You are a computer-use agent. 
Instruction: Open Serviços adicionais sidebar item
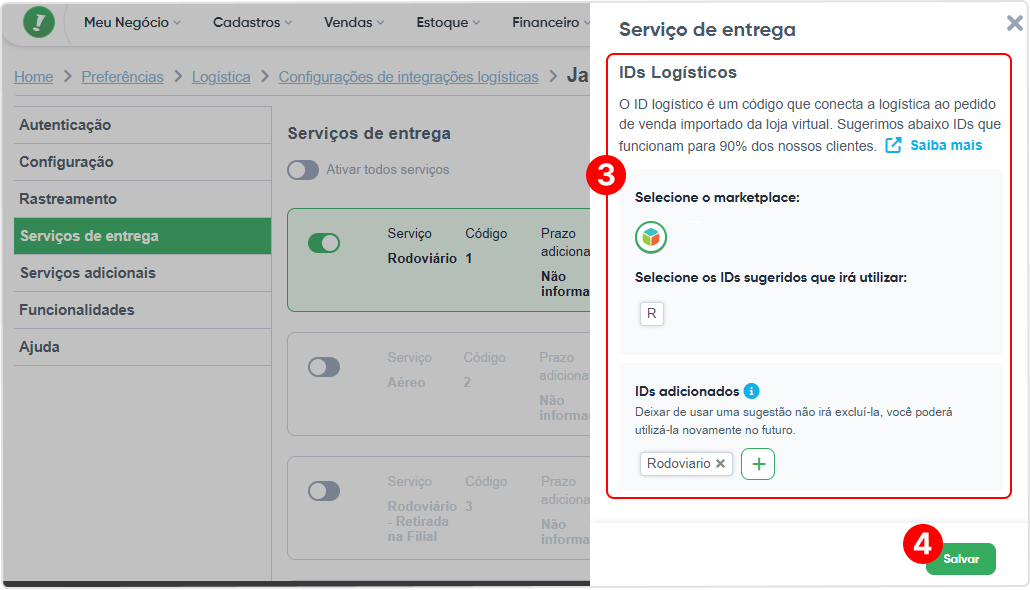(x=143, y=273)
